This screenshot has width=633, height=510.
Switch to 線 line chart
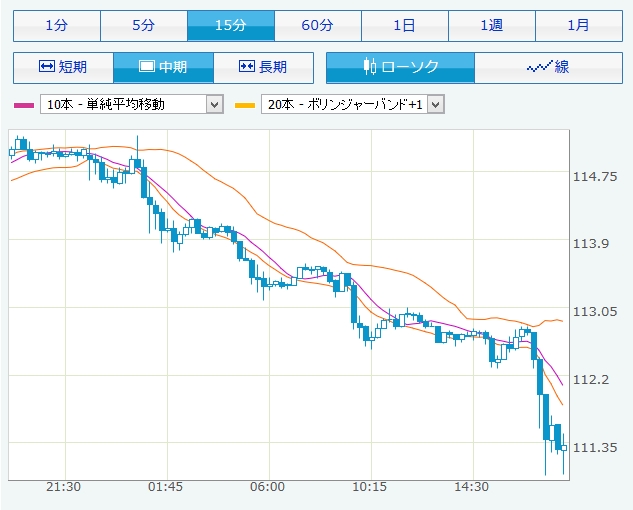pos(549,67)
